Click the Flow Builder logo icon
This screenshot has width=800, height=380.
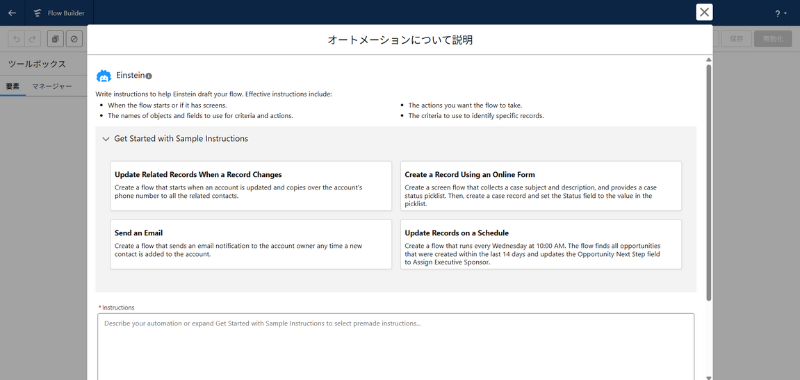[37, 13]
